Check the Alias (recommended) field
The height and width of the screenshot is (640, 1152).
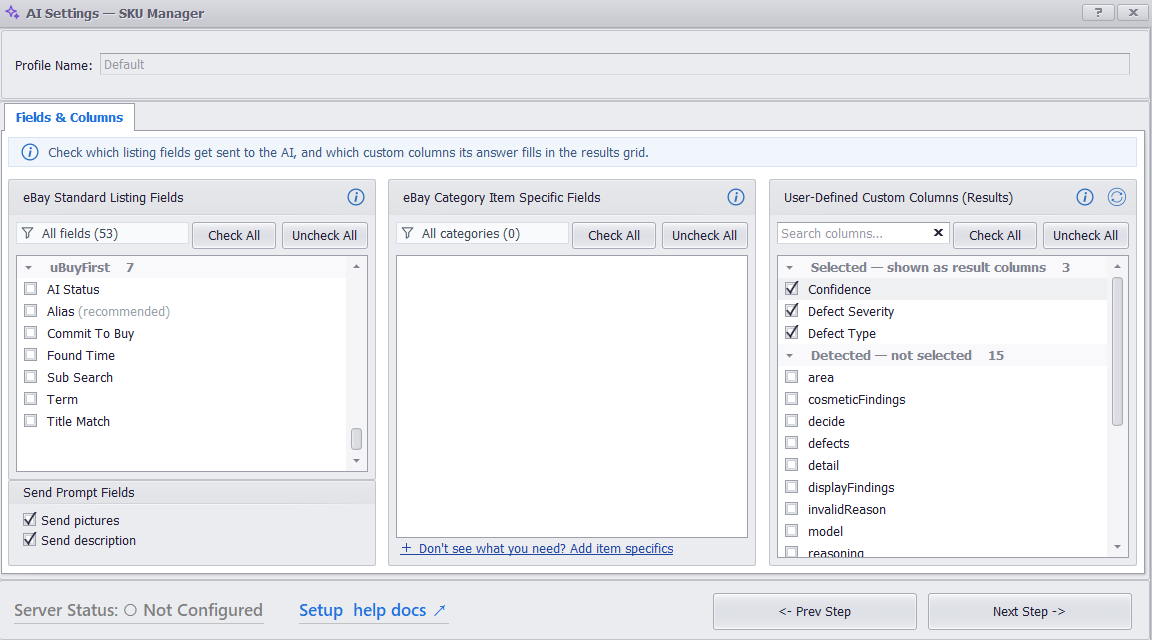coord(31,311)
